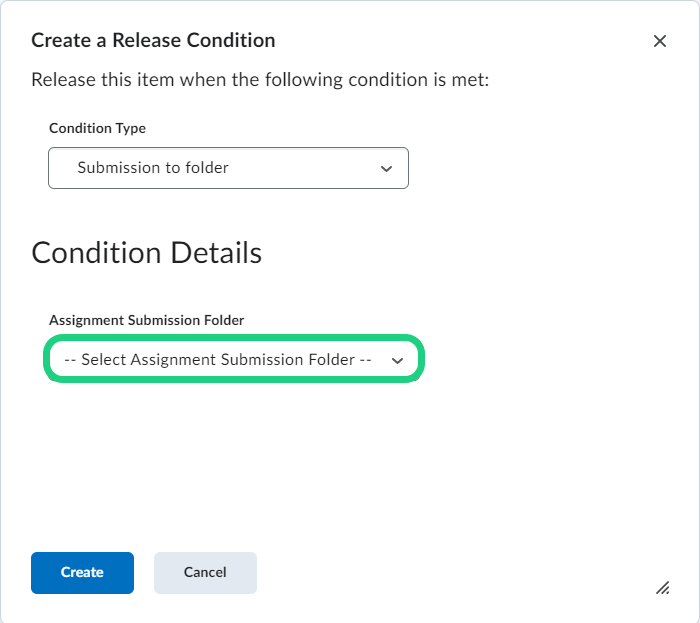
Task: Click the "Create a Release Condition" title
Action: (x=153, y=41)
